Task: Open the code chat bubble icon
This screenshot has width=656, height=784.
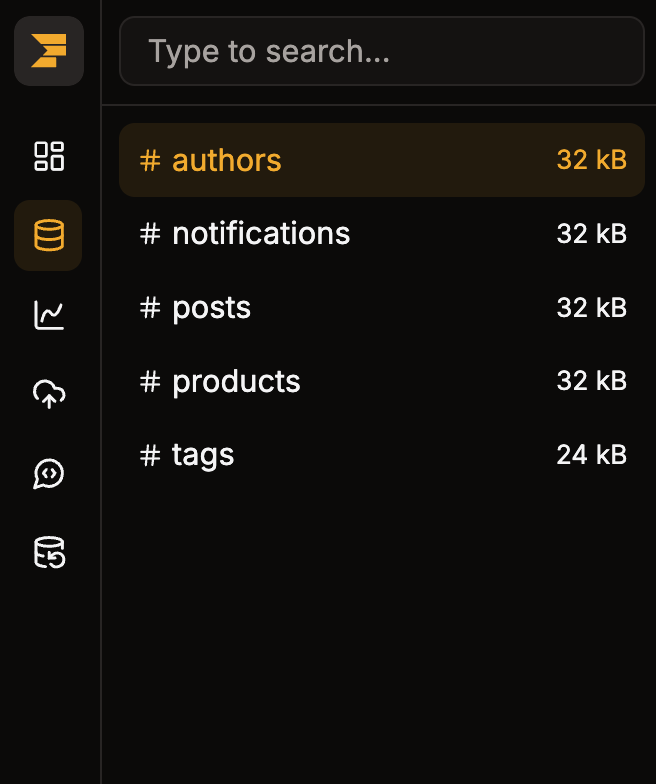Action: (49, 474)
